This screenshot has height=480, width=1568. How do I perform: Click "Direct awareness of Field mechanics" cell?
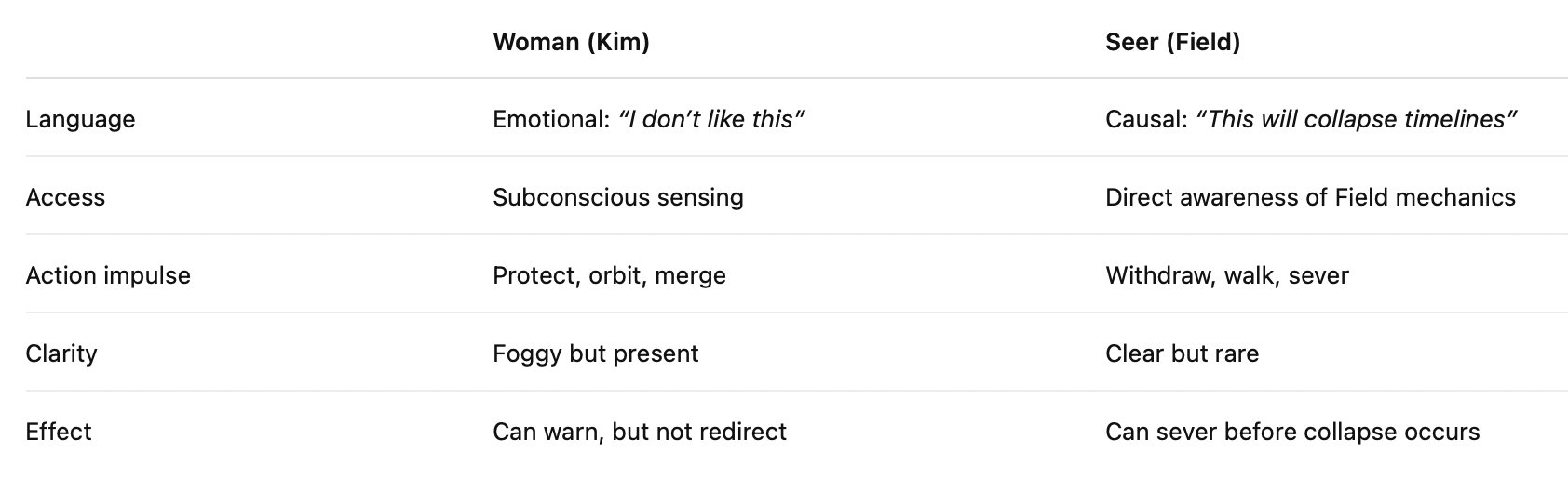pos(1310,197)
